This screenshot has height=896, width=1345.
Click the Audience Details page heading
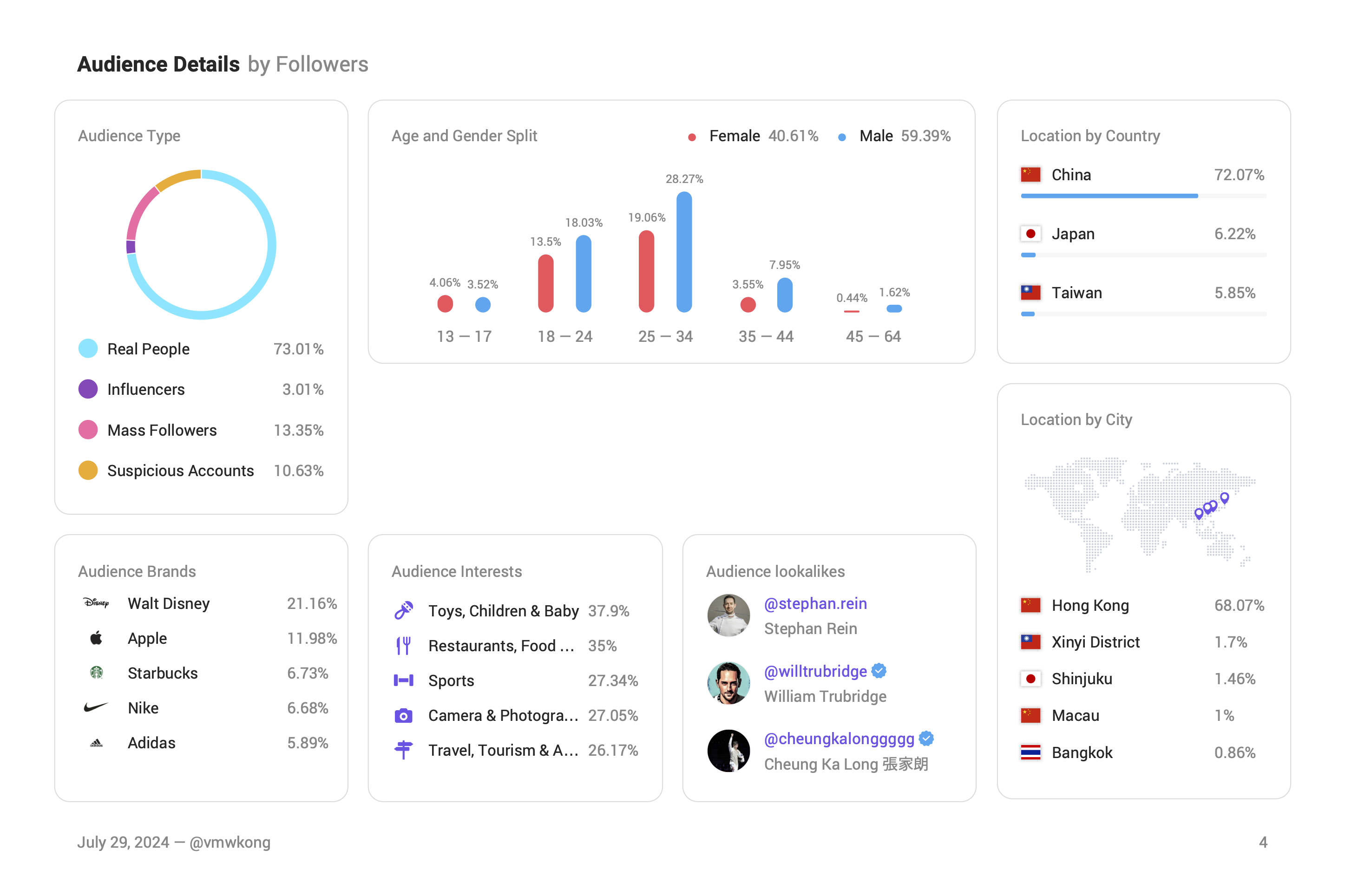click(x=158, y=64)
